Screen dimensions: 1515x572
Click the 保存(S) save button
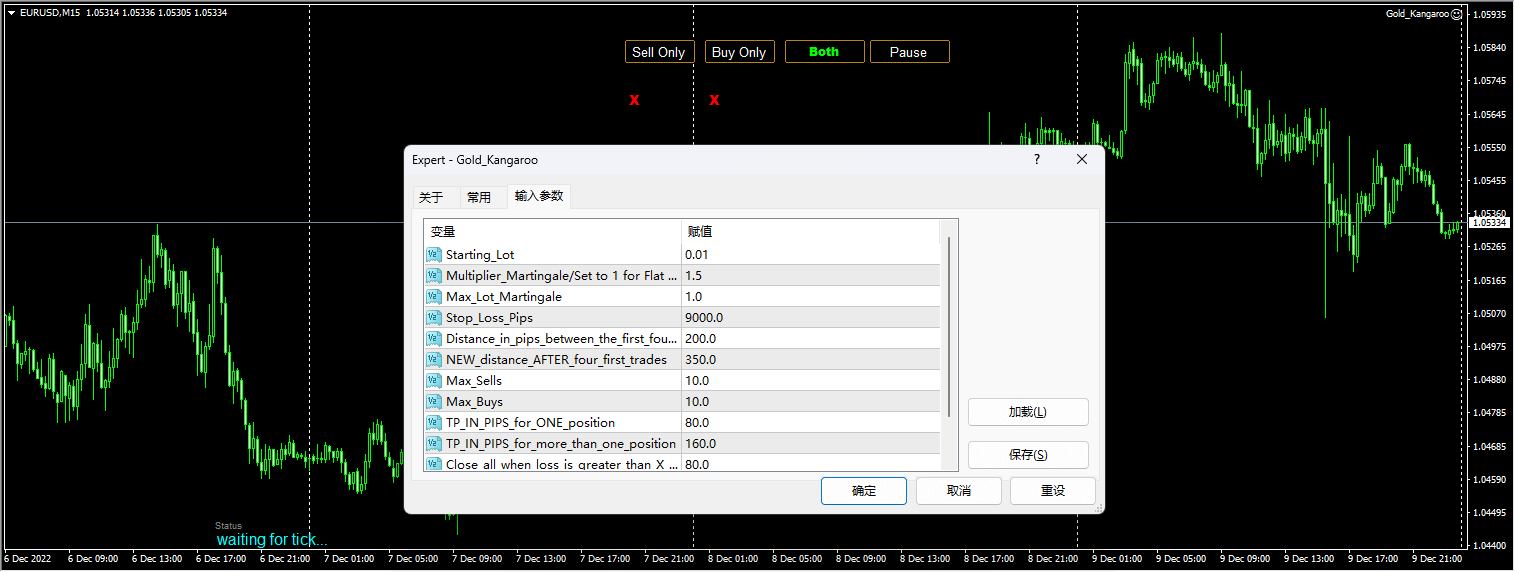[x=1027, y=455]
